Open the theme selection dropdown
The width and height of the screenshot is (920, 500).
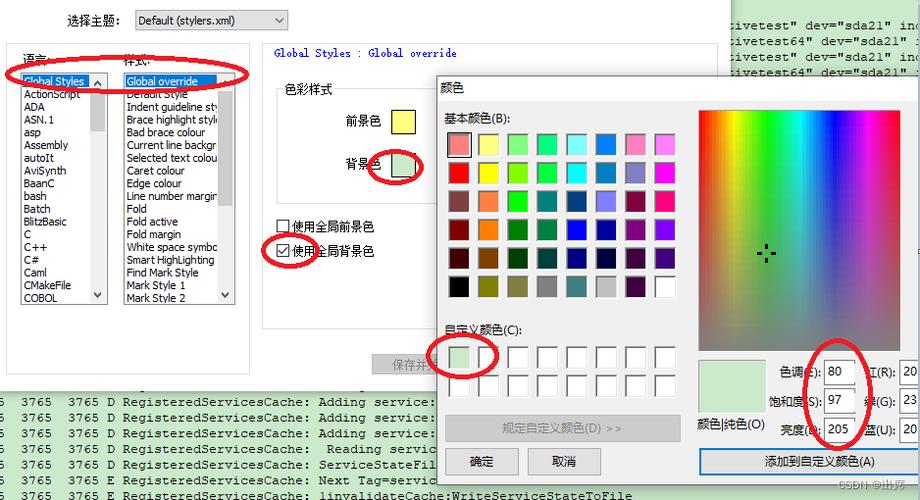211,21
